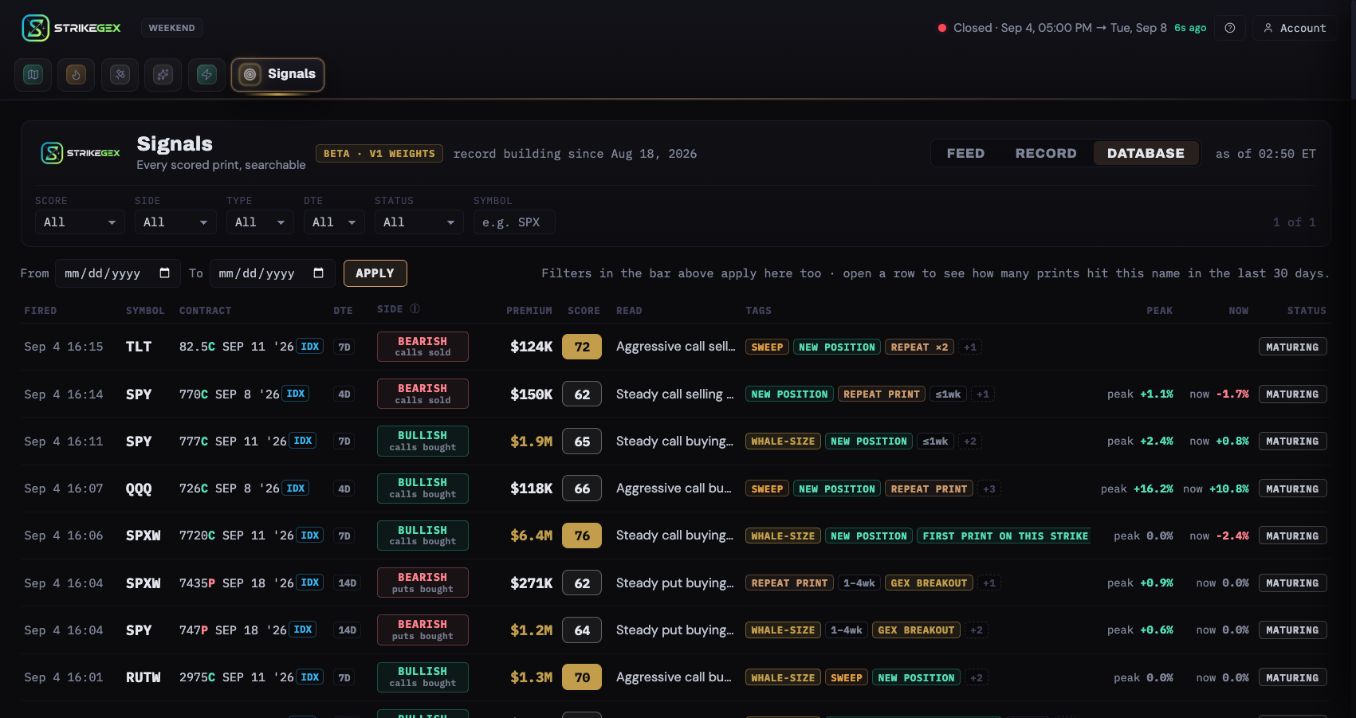Expand the STATUS filter dropdown
The image size is (1356, 718).
[x=419, y=222]
